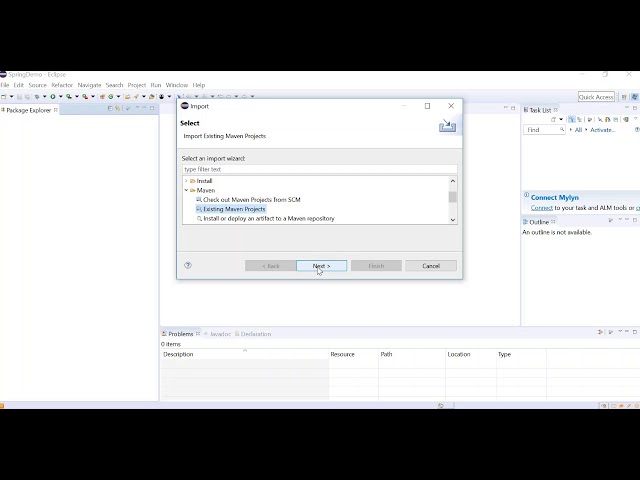
Task: Select the Package Explorer tab
Action: tap(27, 110)
